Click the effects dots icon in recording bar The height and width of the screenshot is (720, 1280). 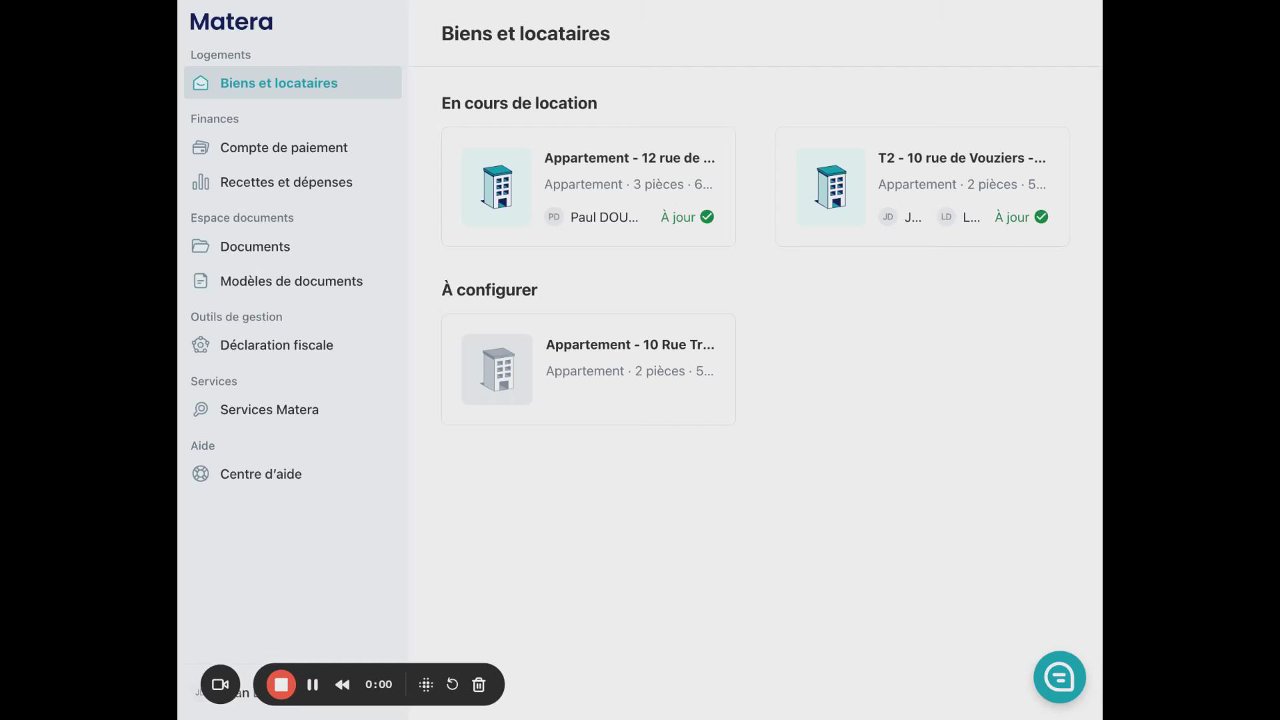click(x=425, y=684)
